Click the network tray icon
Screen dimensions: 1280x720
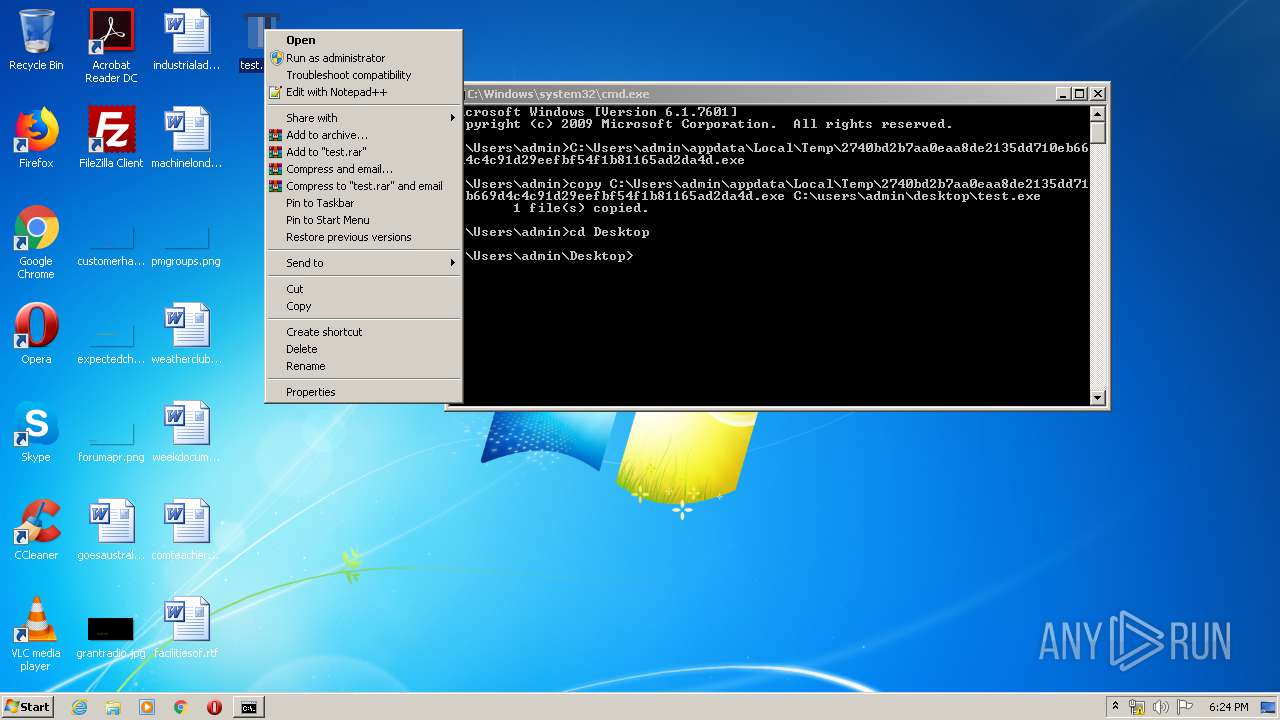click(x=1137, y=707)
